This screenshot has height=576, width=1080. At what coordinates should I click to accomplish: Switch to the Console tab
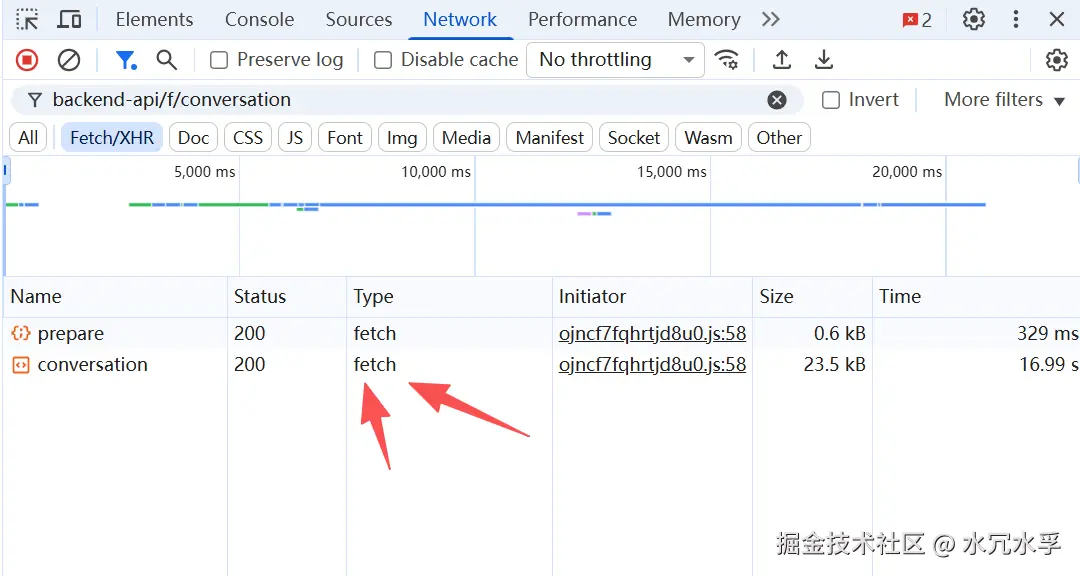[259, 19]
